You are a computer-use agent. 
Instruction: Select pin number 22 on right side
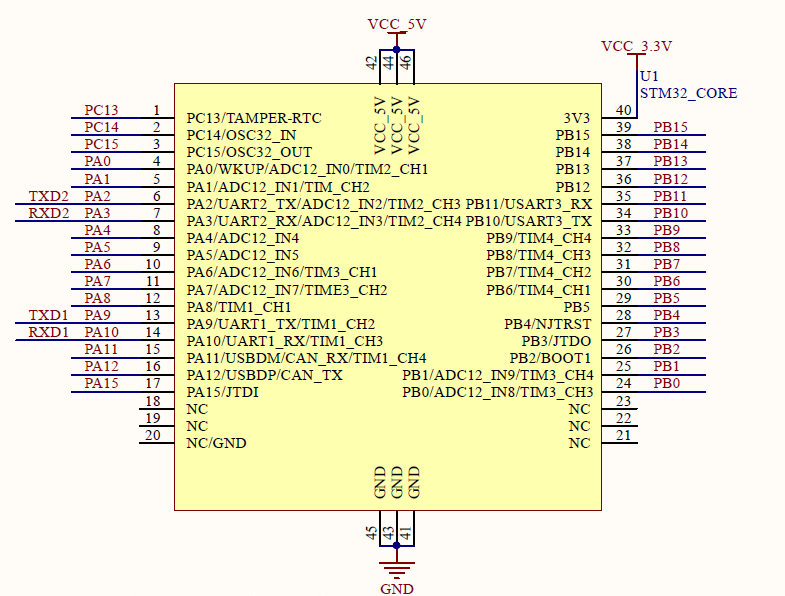pos(623,418)
